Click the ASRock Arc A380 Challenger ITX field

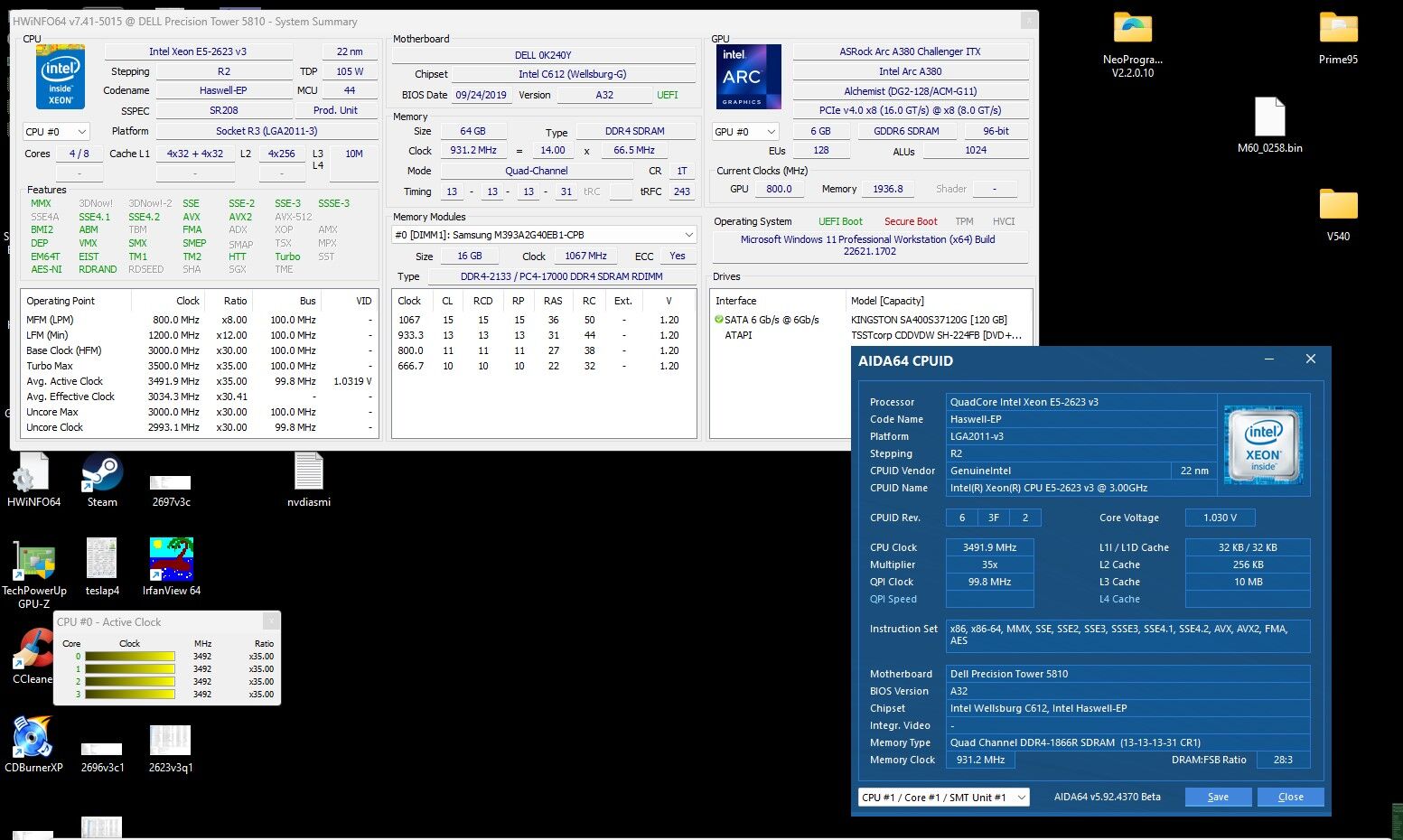click(911, 51)
